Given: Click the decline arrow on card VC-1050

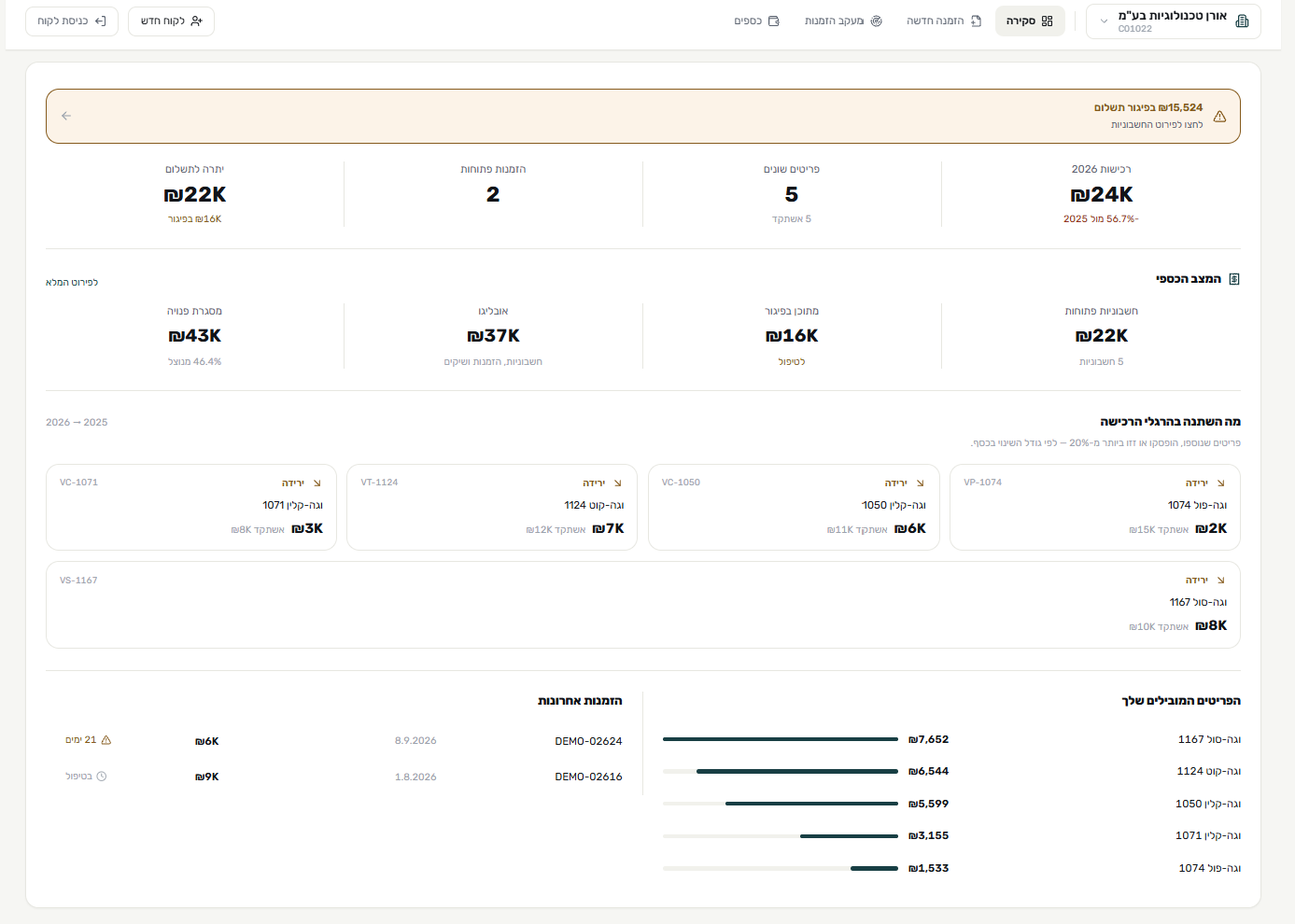Looking at the screenshot, I should pos(920,483).
